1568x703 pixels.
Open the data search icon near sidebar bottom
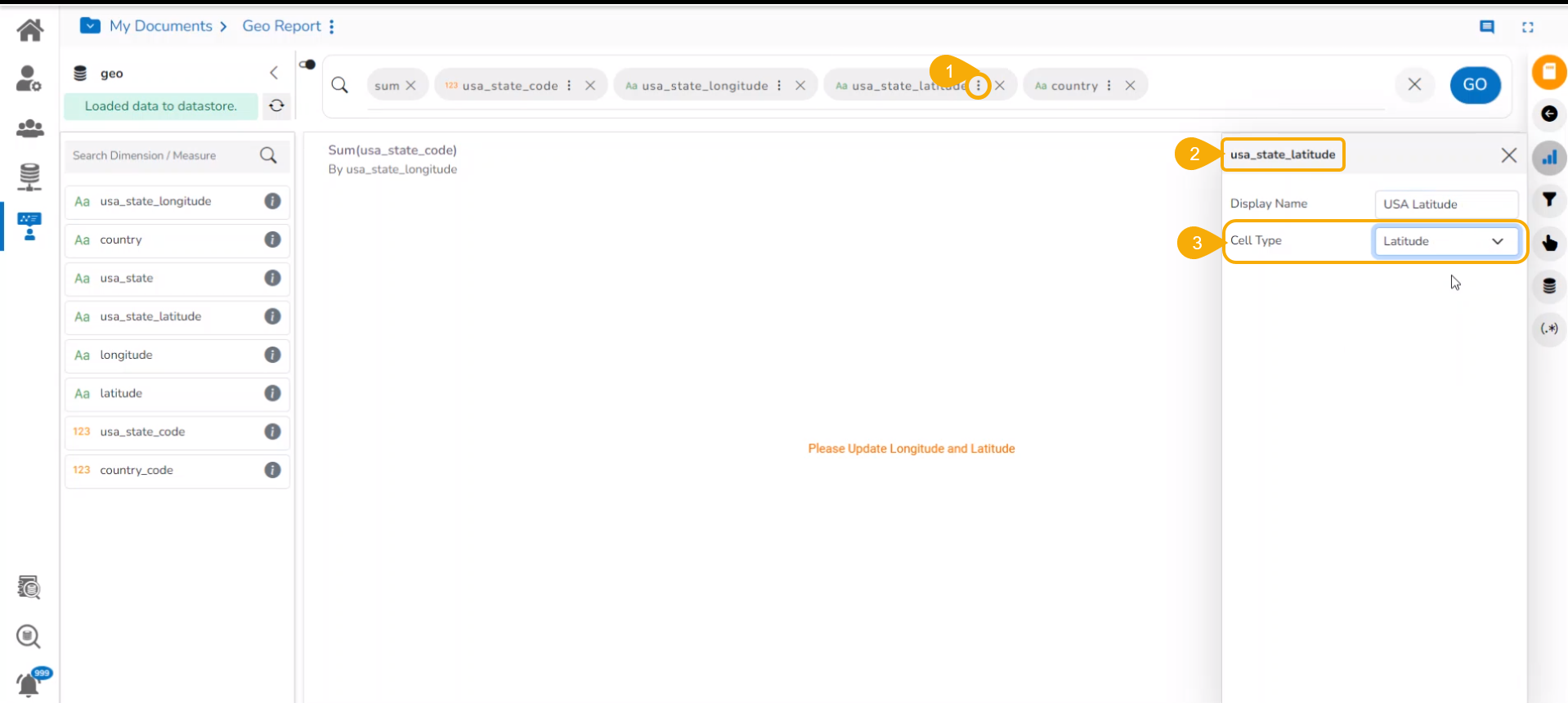click(x=29, y=587)
